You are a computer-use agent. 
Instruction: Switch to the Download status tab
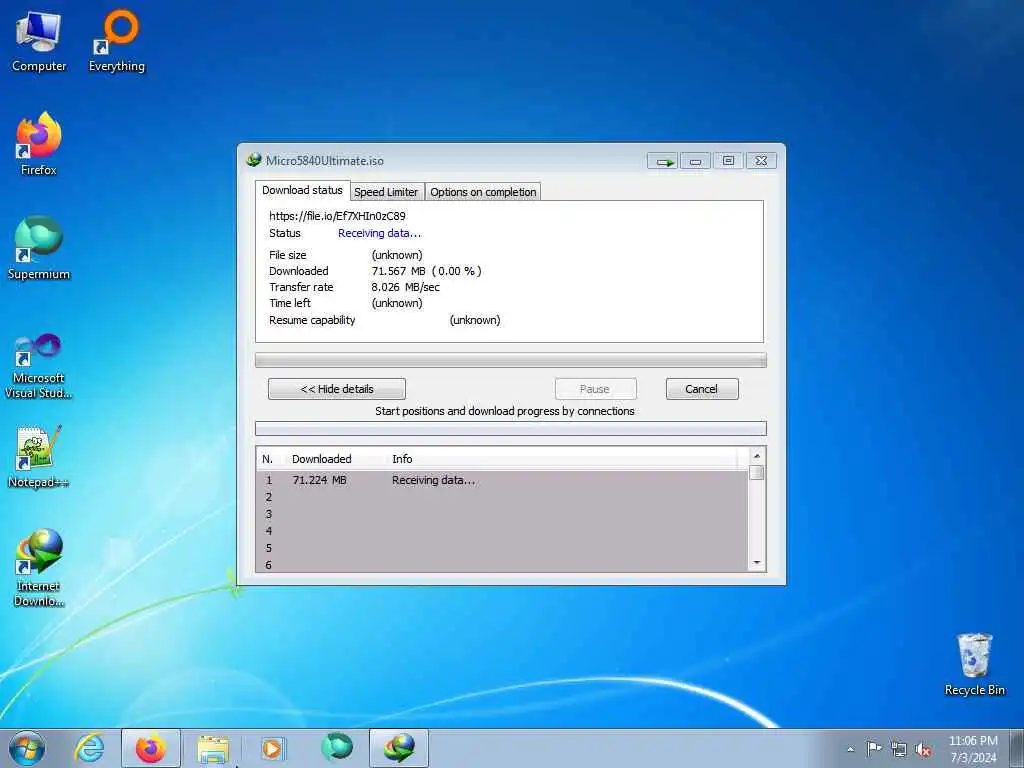pos(302,190)
